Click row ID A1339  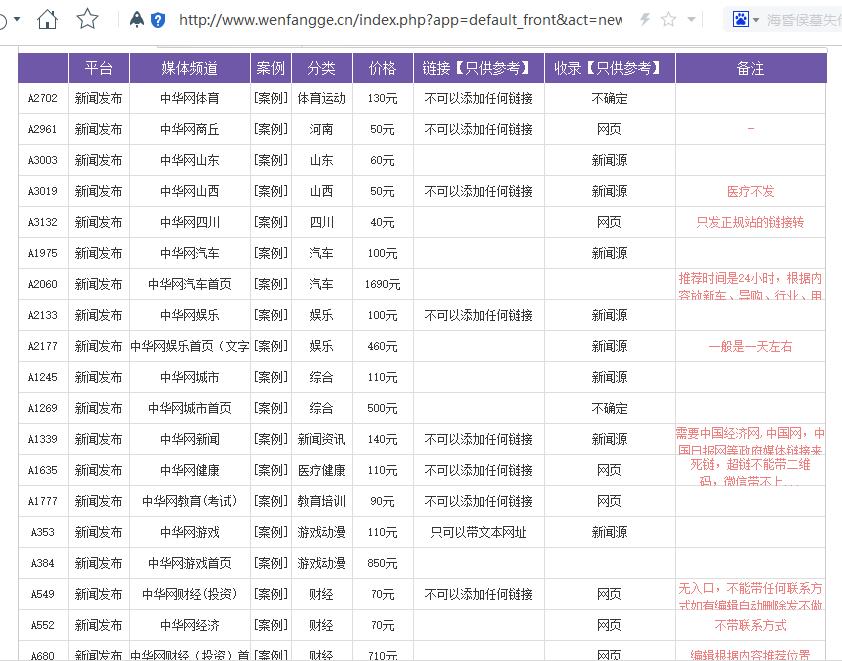click(x=42, y=439)
